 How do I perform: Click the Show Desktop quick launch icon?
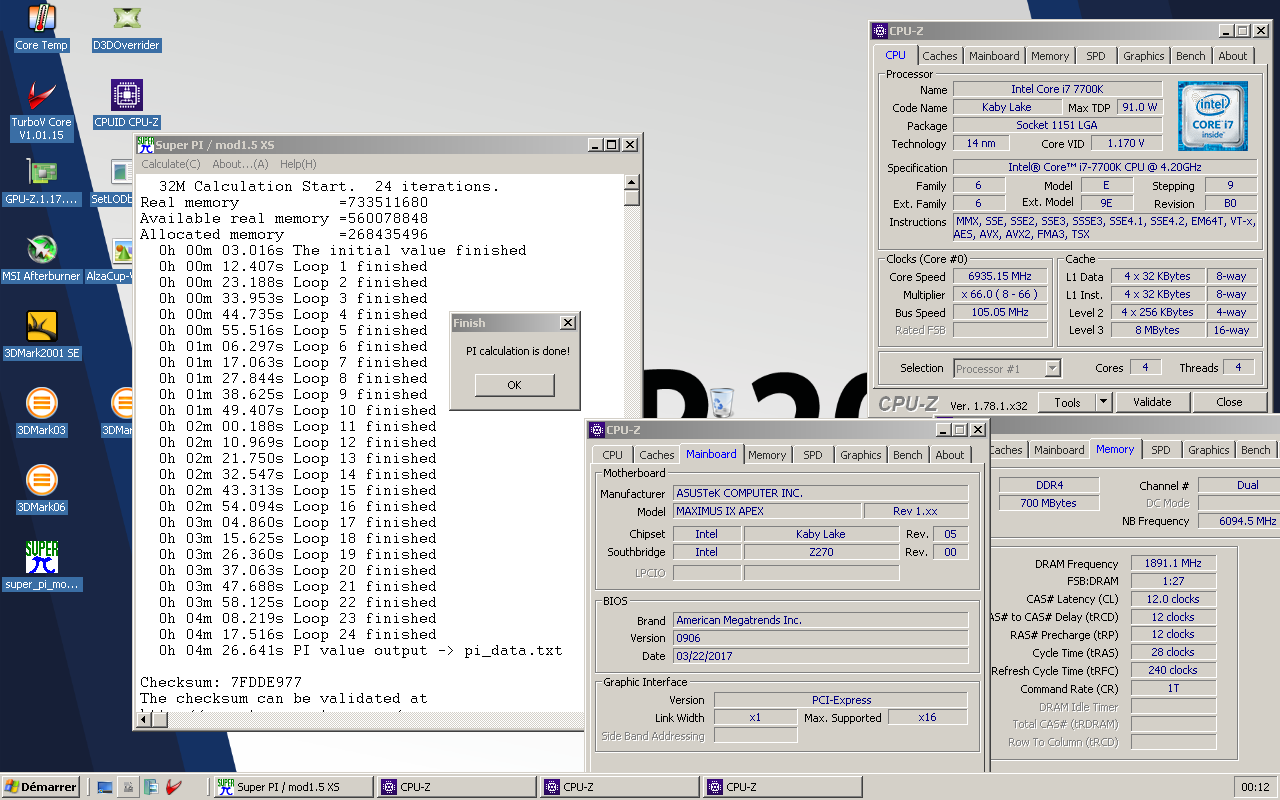(105, 787)
